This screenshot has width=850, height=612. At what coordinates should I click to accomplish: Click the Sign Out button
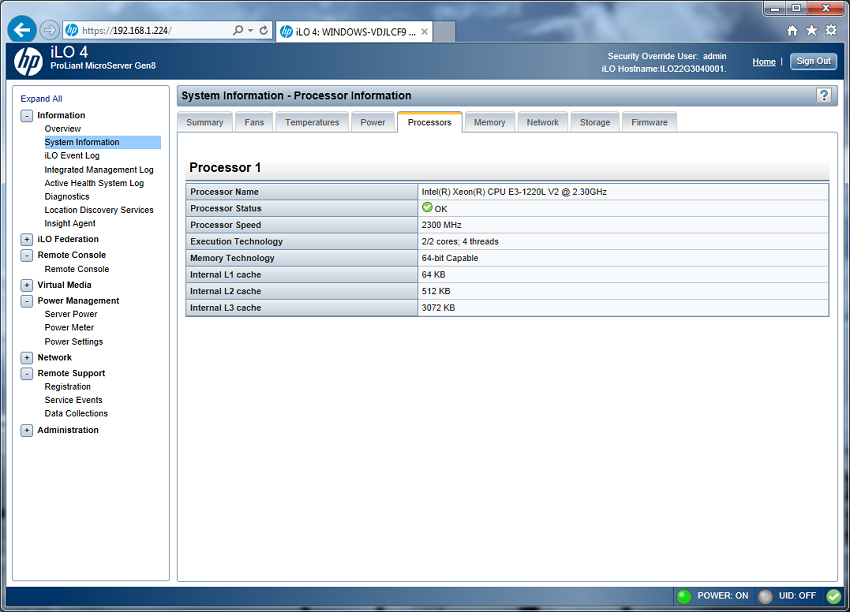pos(813,61)
